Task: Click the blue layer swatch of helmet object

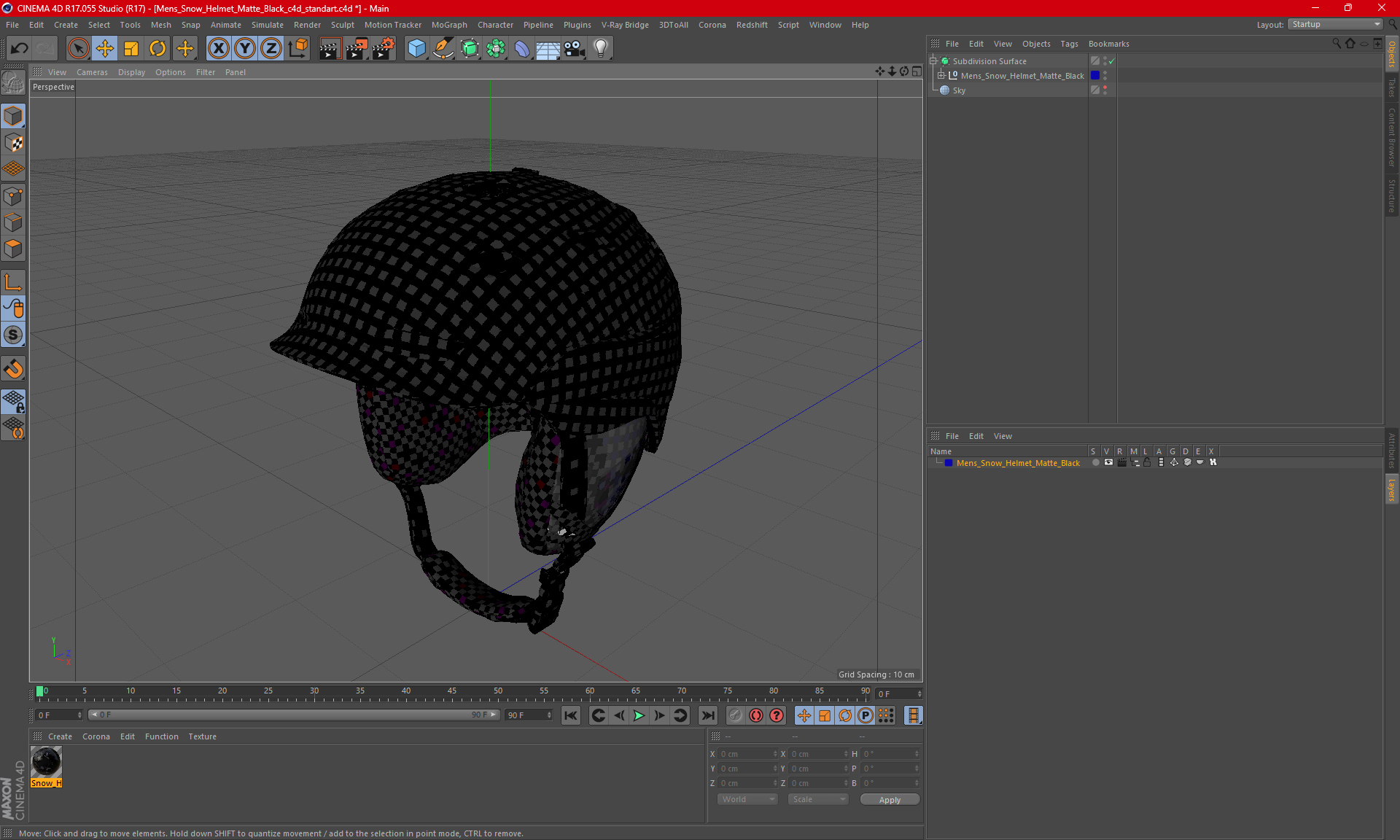Action: 1094,75
